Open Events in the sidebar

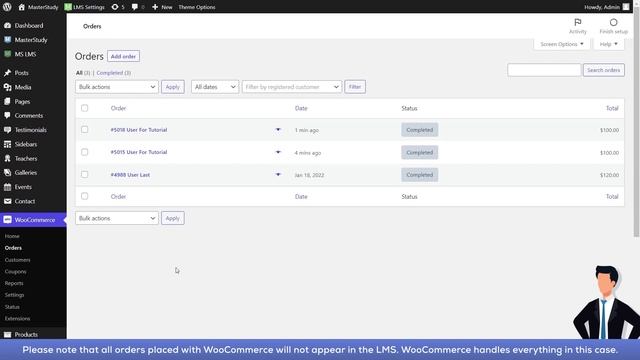pos(23,187)
